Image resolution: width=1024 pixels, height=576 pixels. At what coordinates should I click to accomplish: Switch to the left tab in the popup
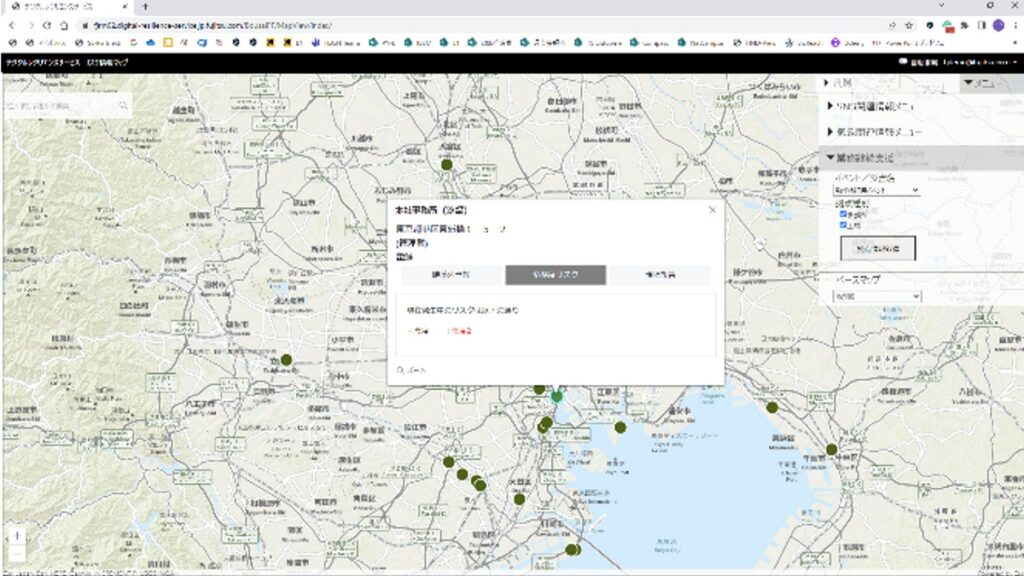[451, 275]
